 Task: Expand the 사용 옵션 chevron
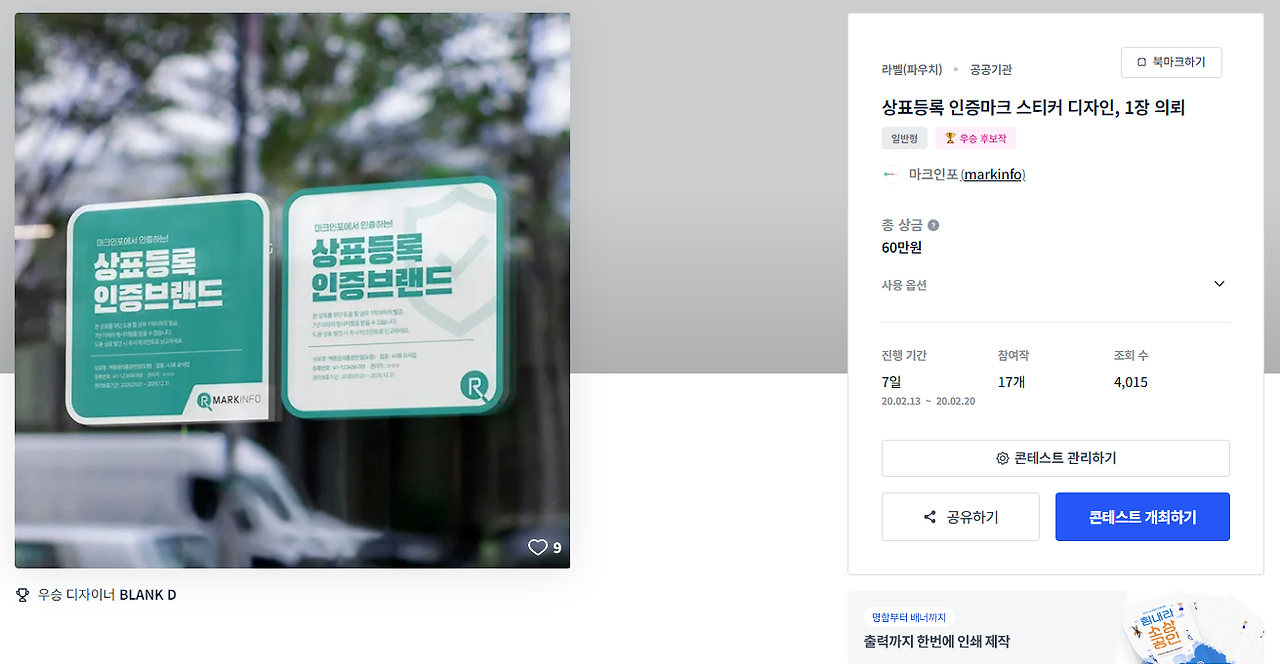click(x=1219, y=284)
